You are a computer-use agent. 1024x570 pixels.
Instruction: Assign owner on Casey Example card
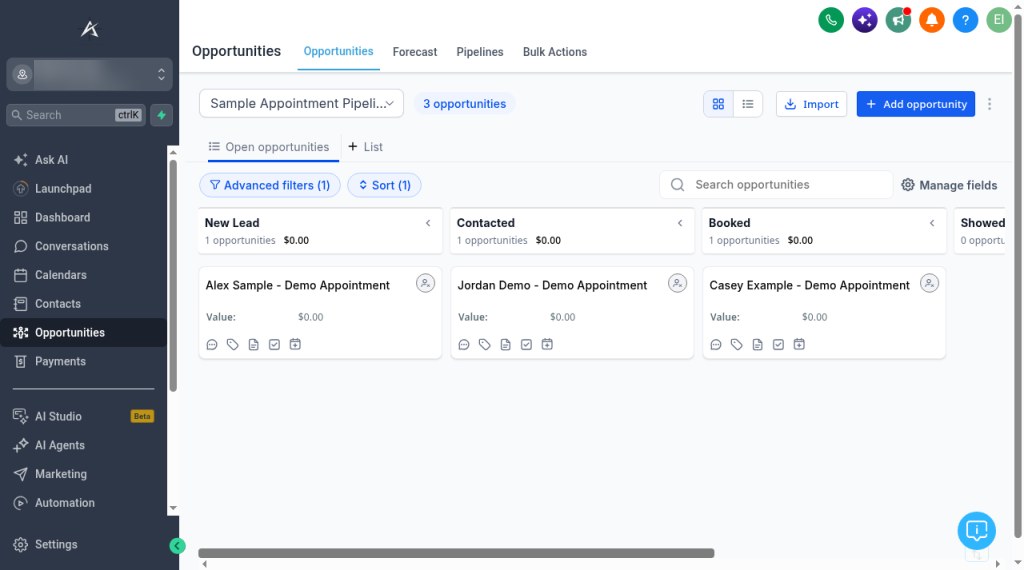tap(929, 283)
